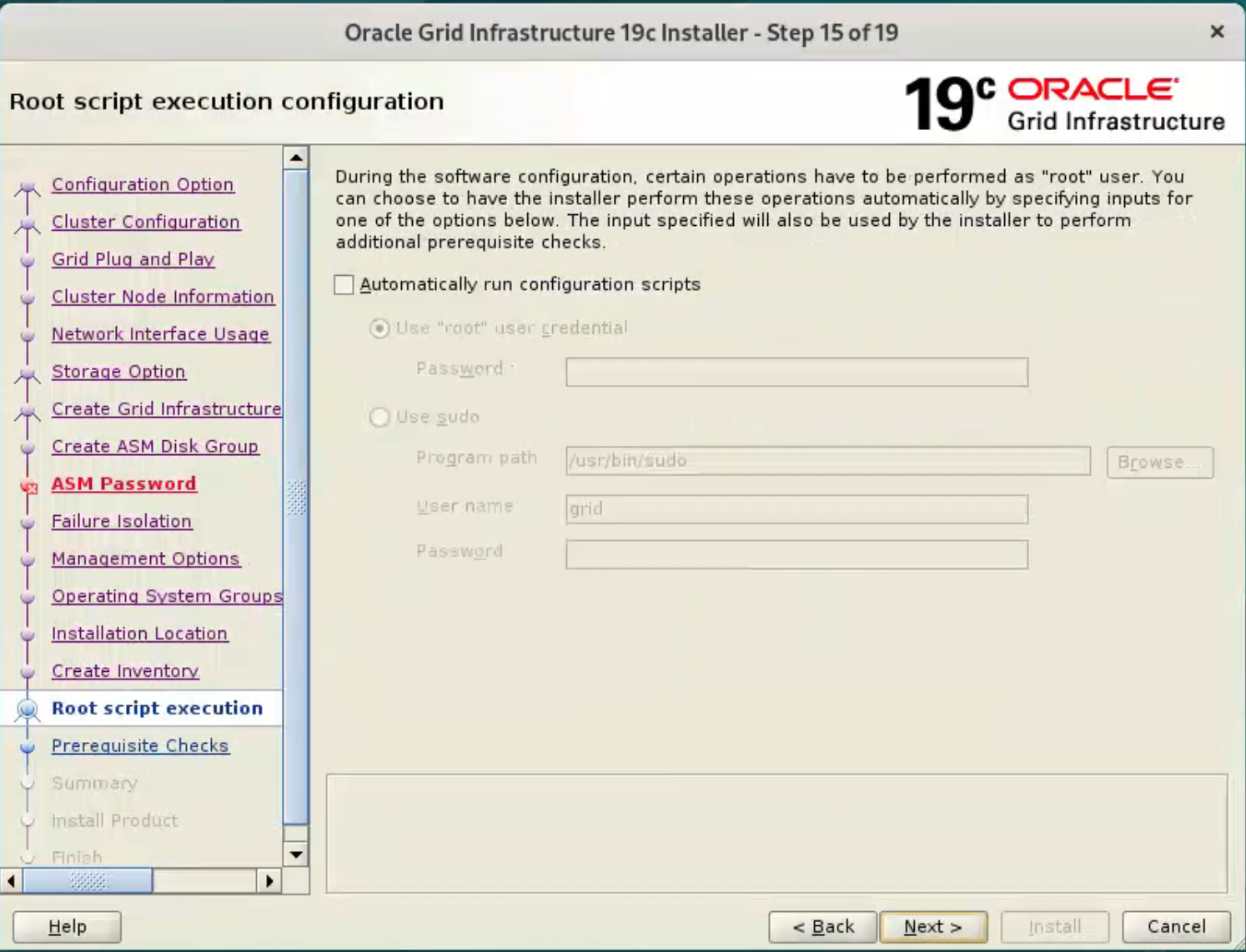Image resolution: width=1246 pixels, height=952 pixels.
Task: Click the Root script execution step icon
Action: pos(28,709)
